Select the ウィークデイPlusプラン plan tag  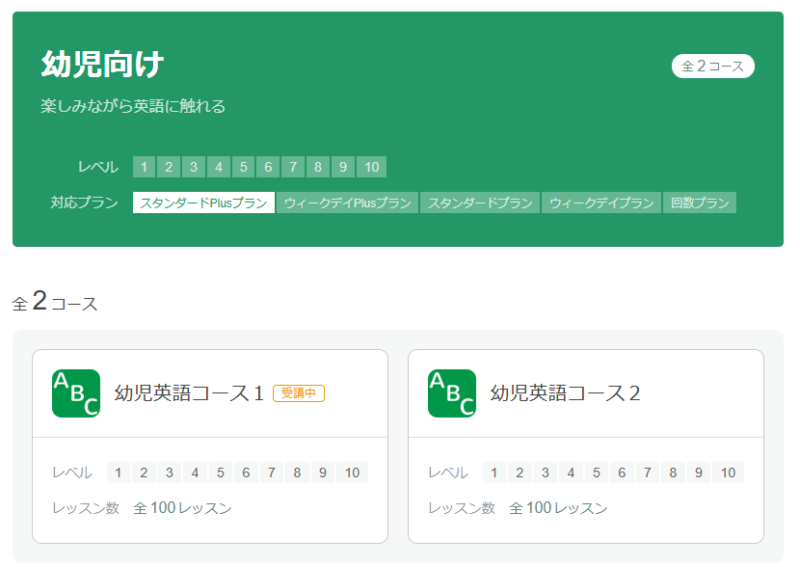pyautogui.click(x=348, y=203)
